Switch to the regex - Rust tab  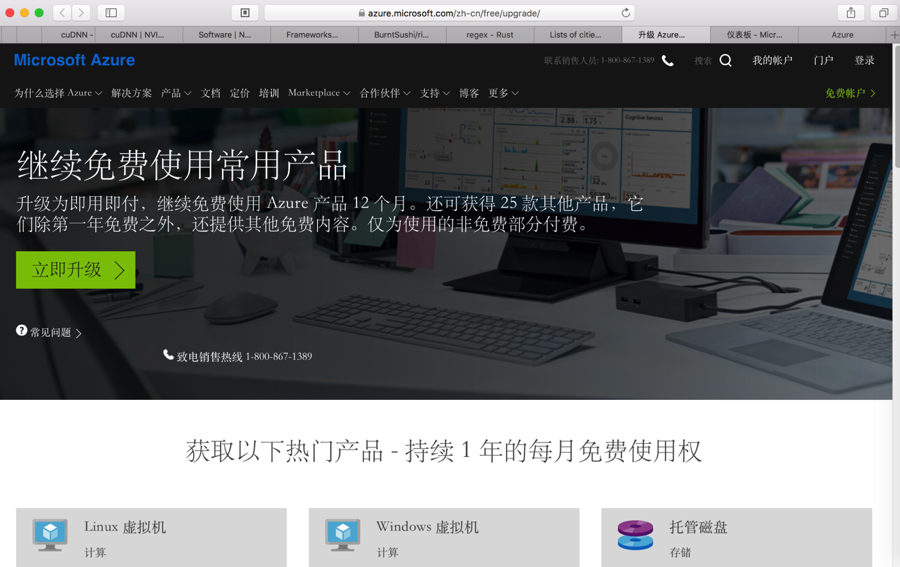coord(490,35)
